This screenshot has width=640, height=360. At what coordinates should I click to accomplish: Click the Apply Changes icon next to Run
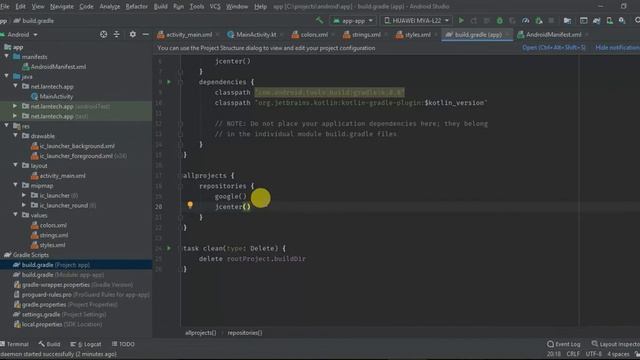474,20
